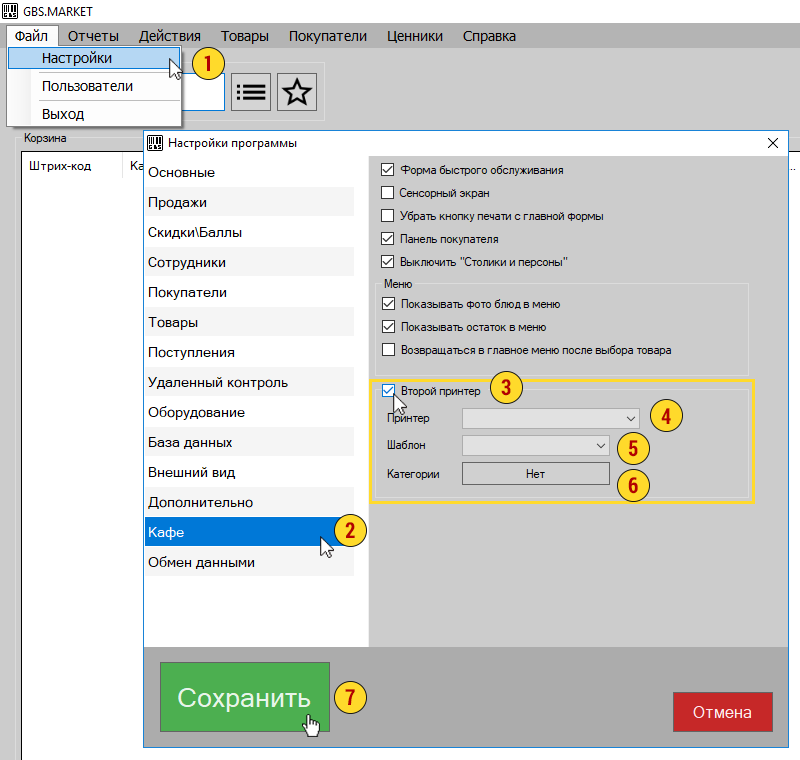
Task: Open the Продажи settings section
Action: pos(249,202)
